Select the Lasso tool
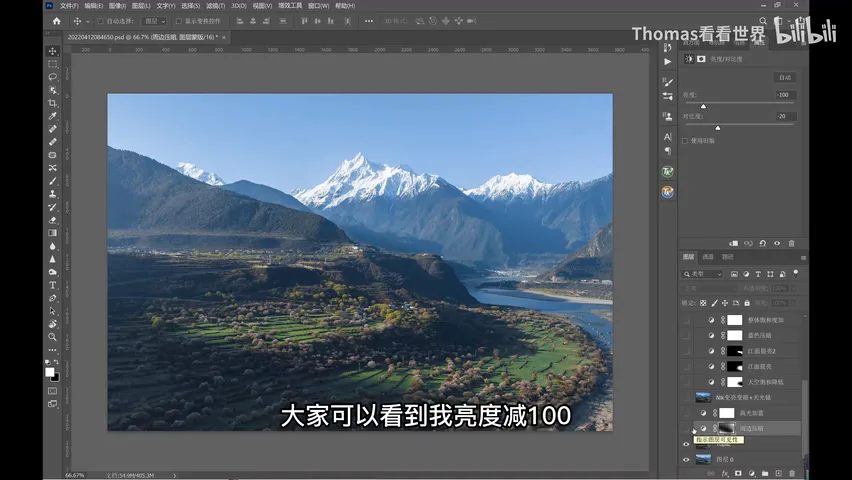852x480 pixels. point(53,77)
